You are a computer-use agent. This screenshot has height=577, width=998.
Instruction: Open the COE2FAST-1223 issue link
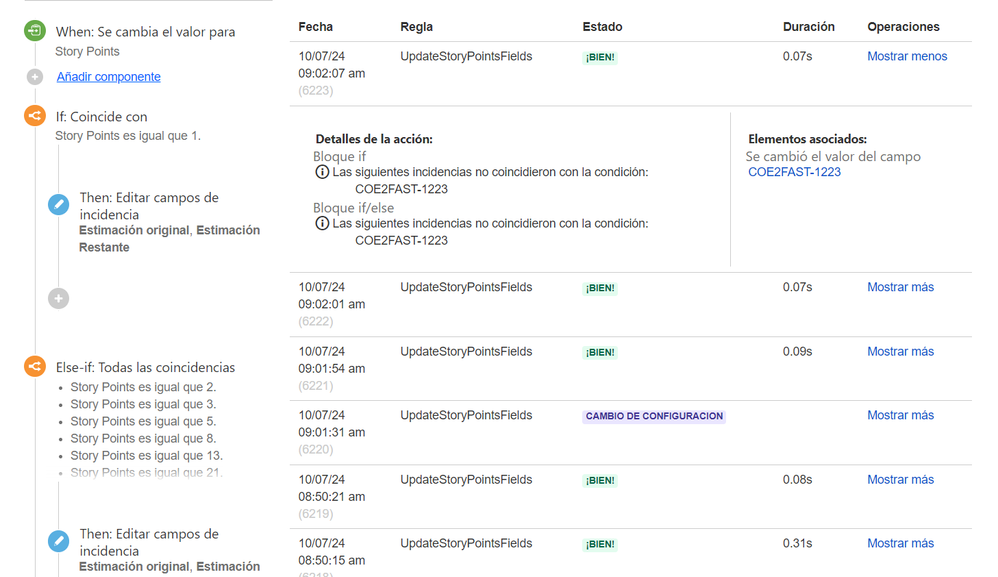point(794,172)
